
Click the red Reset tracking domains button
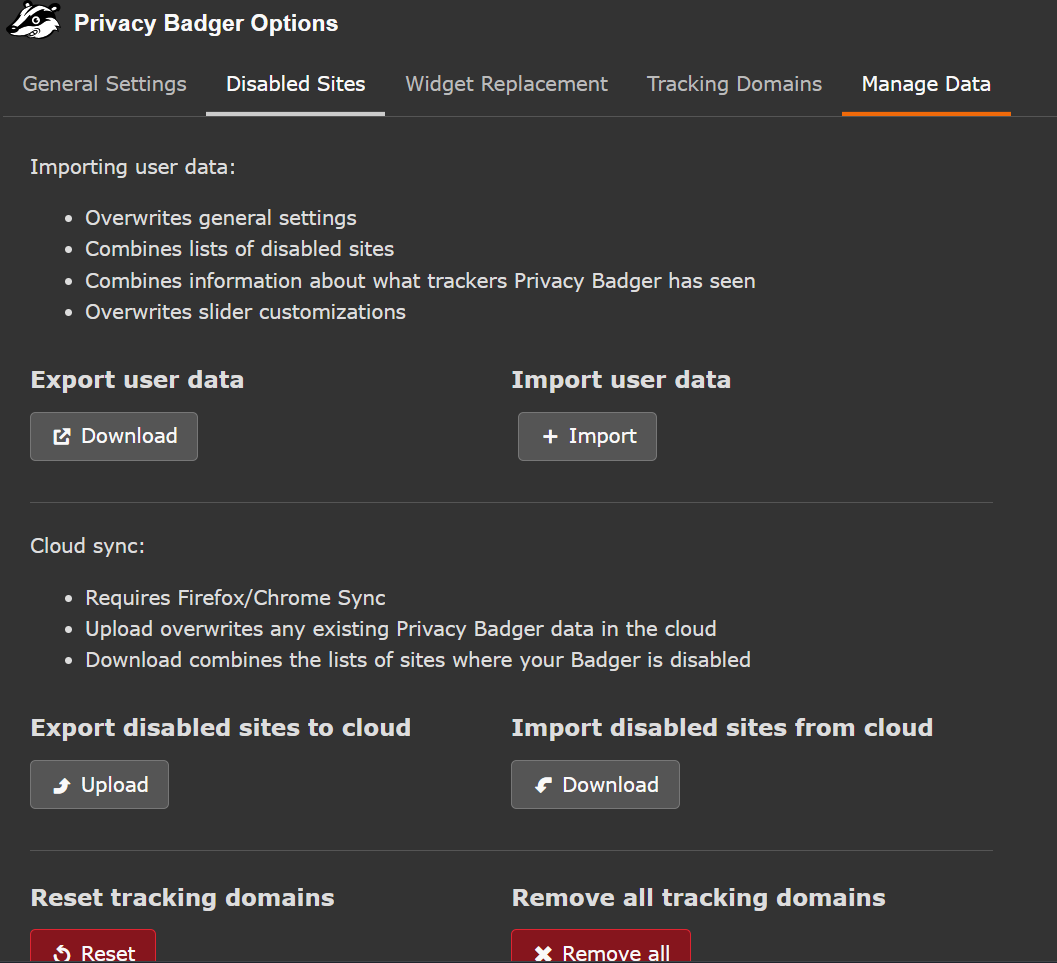93,946
